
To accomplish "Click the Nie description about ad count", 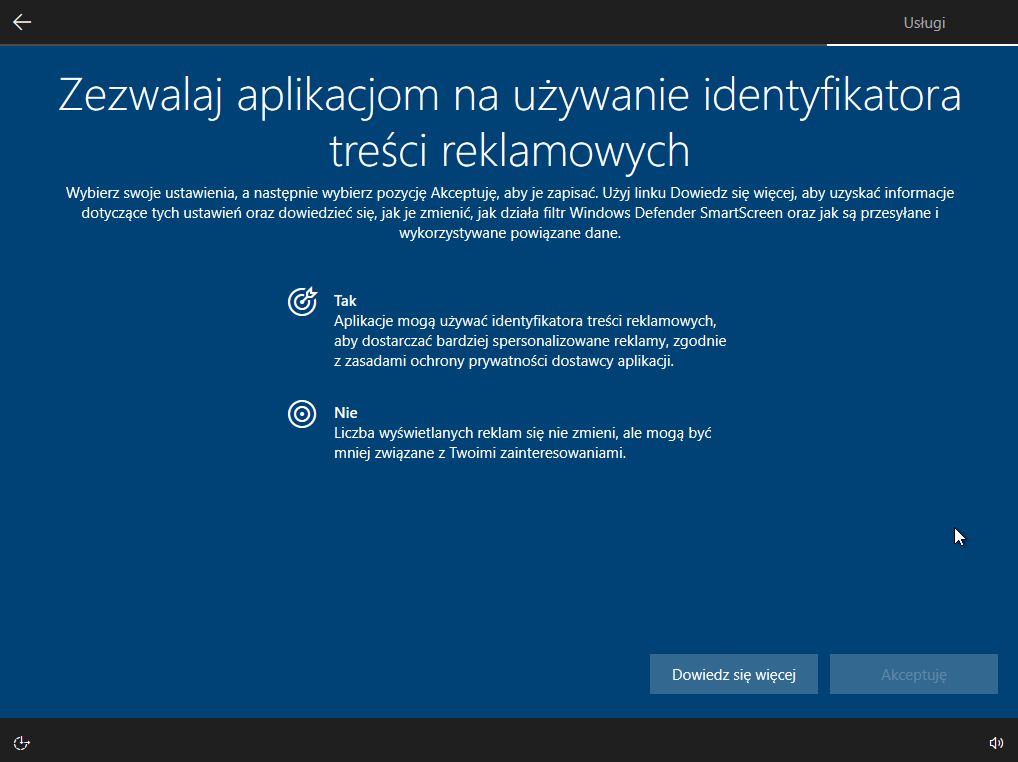I will 523,443.
